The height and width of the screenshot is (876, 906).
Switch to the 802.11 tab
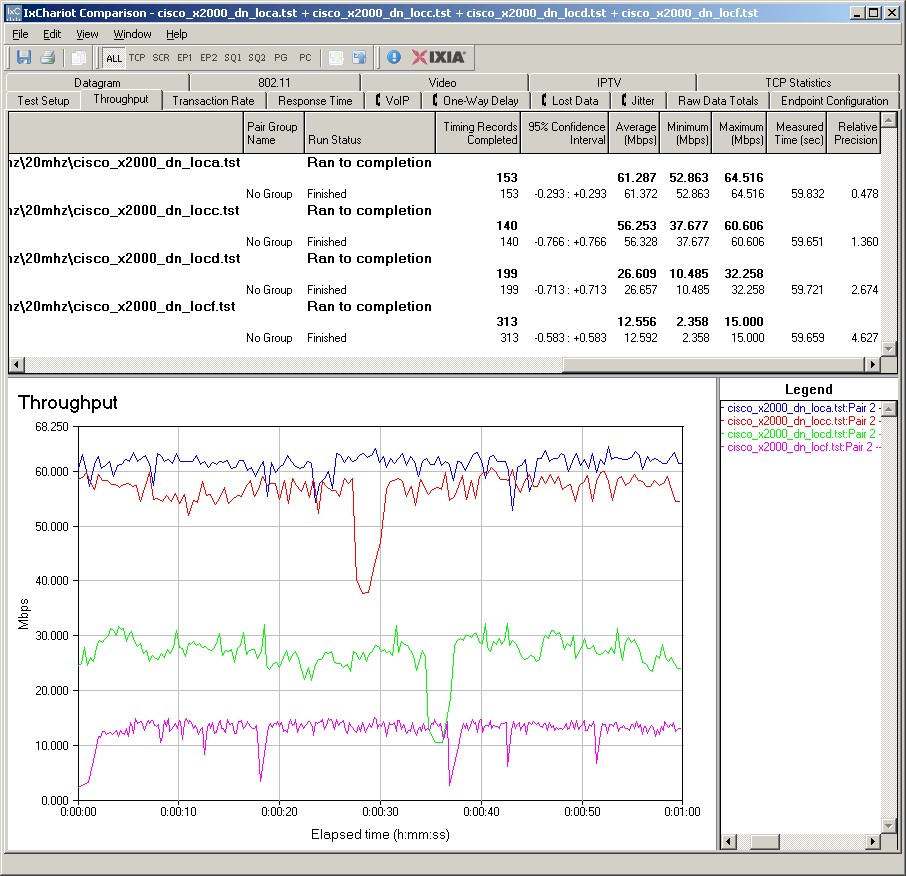pyautogui.click(x=274, y=83)
